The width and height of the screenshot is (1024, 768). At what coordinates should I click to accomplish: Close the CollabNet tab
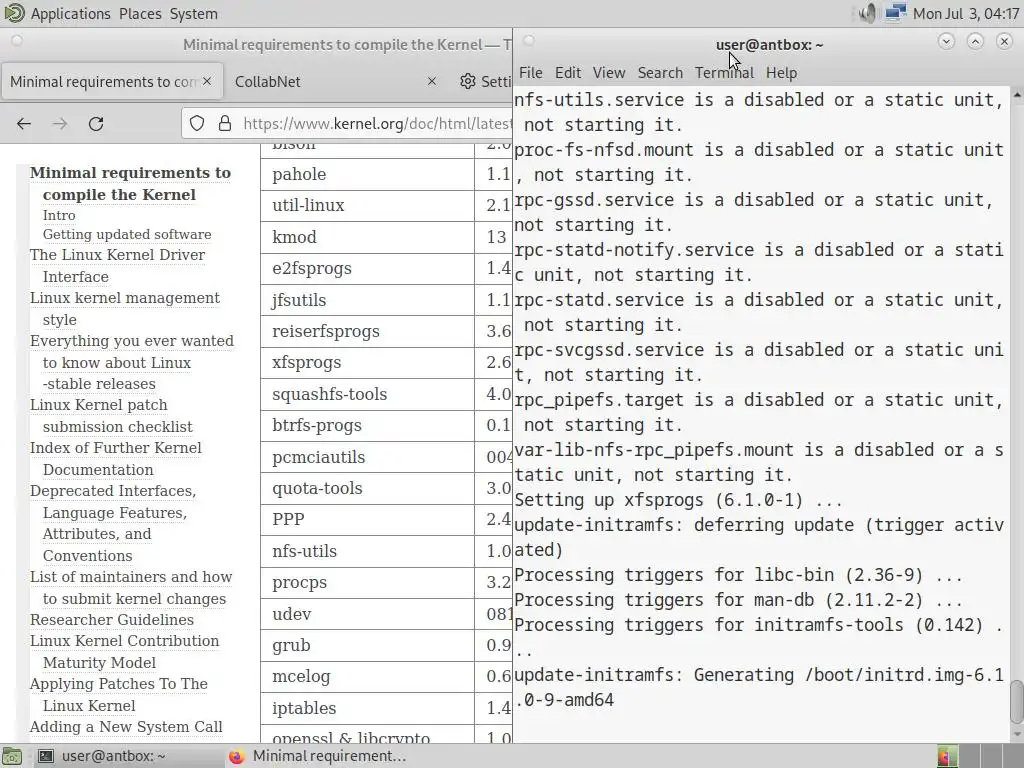[x=432, y=81]
